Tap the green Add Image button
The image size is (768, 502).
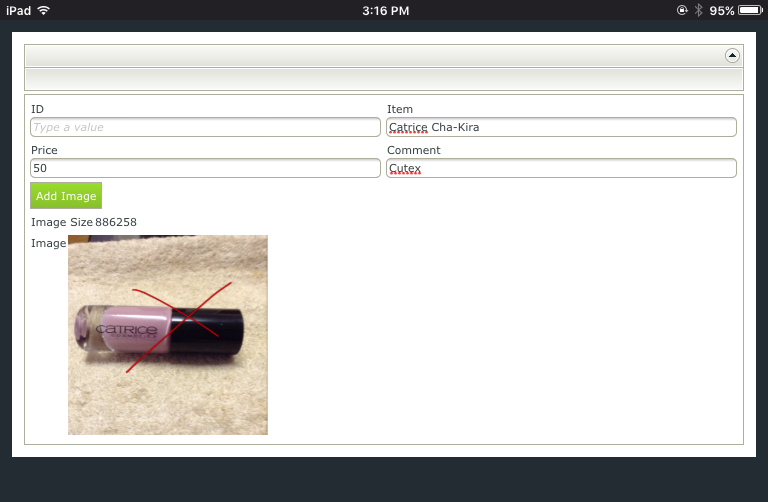point(66,196)
